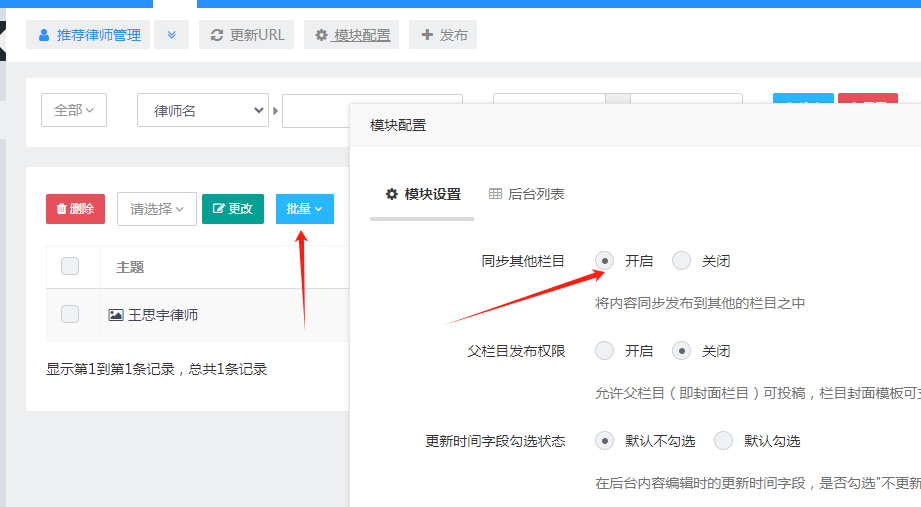Click the trash icon in 删除 button

pos(61,209)
